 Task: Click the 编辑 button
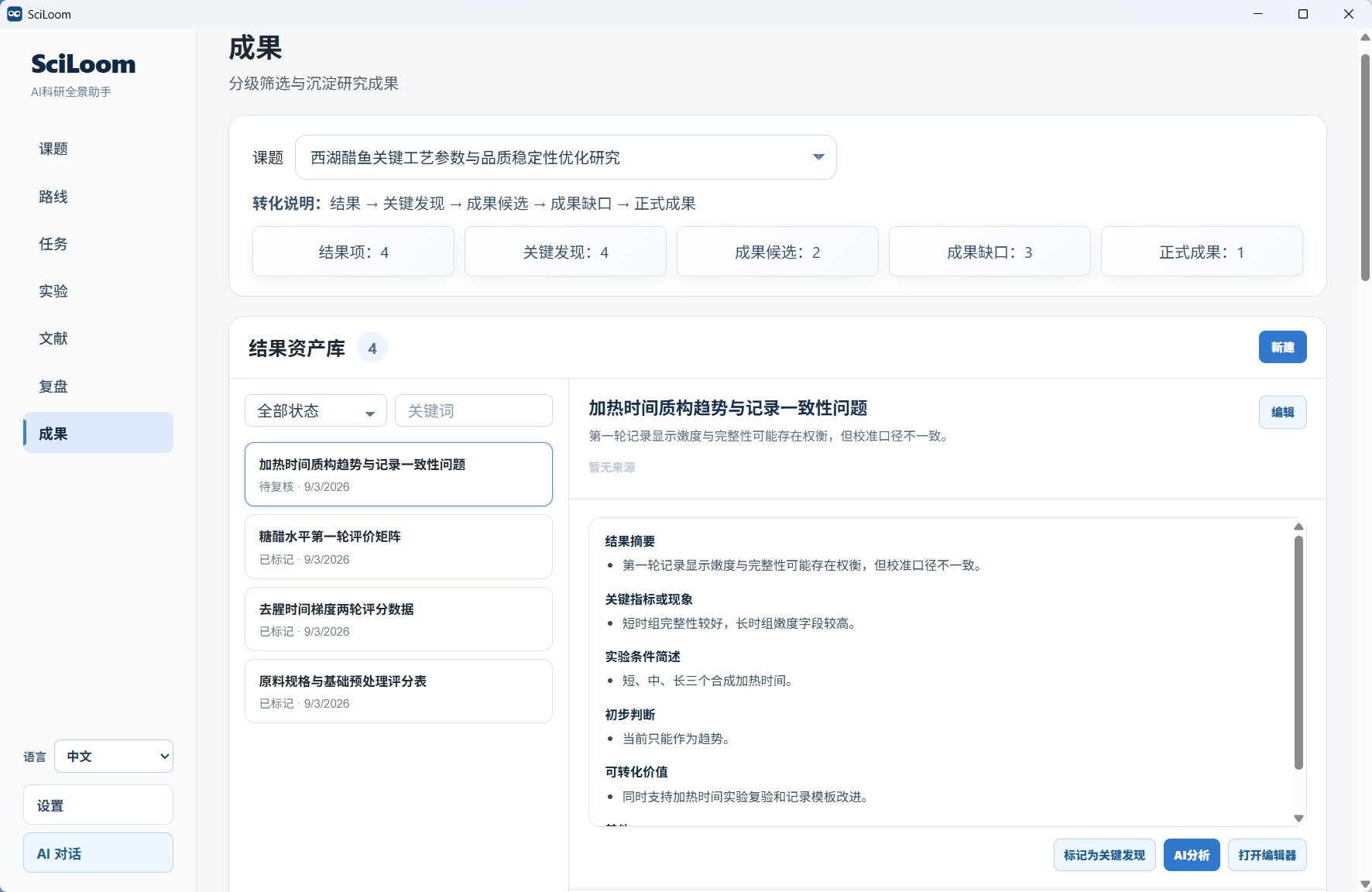click(x=1282, y=412)
